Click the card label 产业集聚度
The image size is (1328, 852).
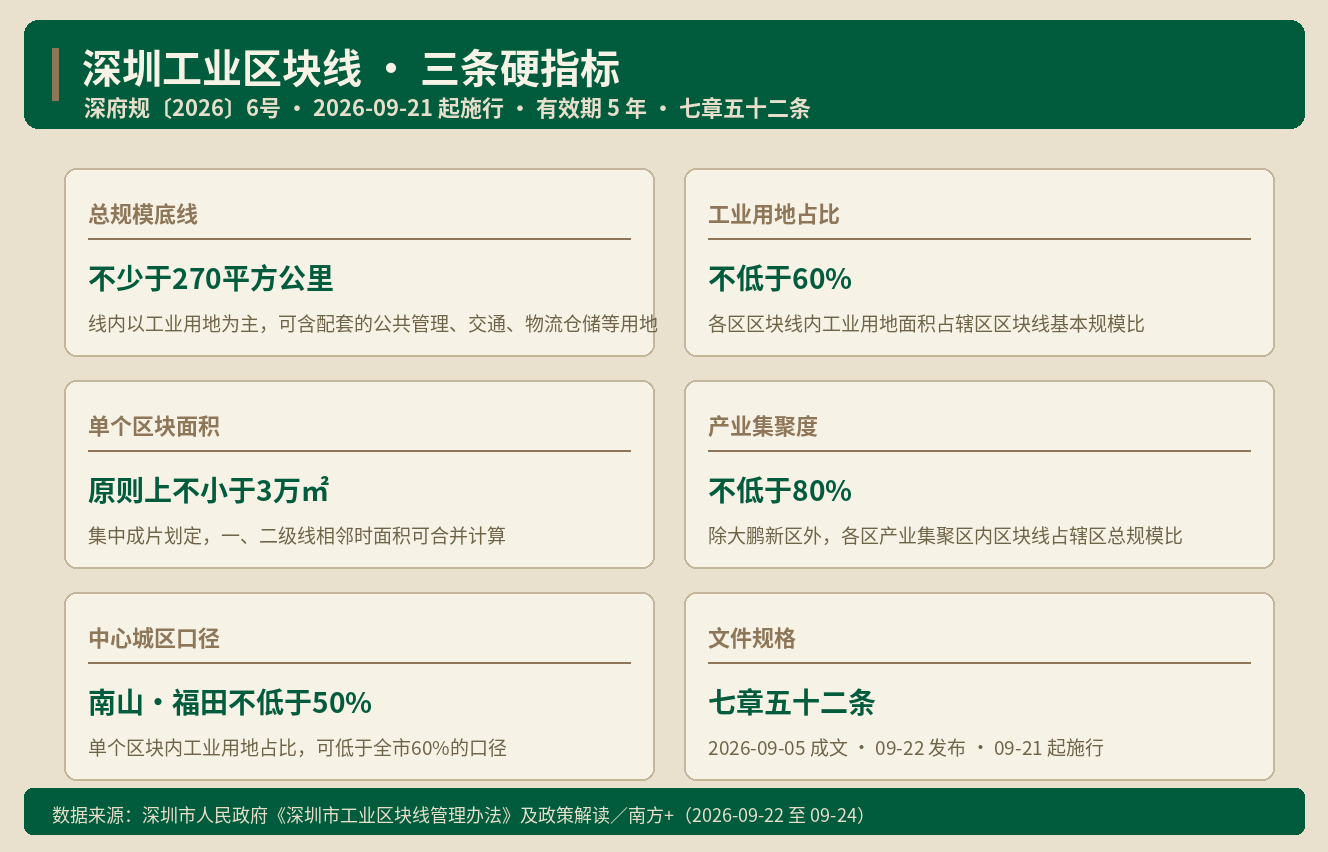coord(763,427)
